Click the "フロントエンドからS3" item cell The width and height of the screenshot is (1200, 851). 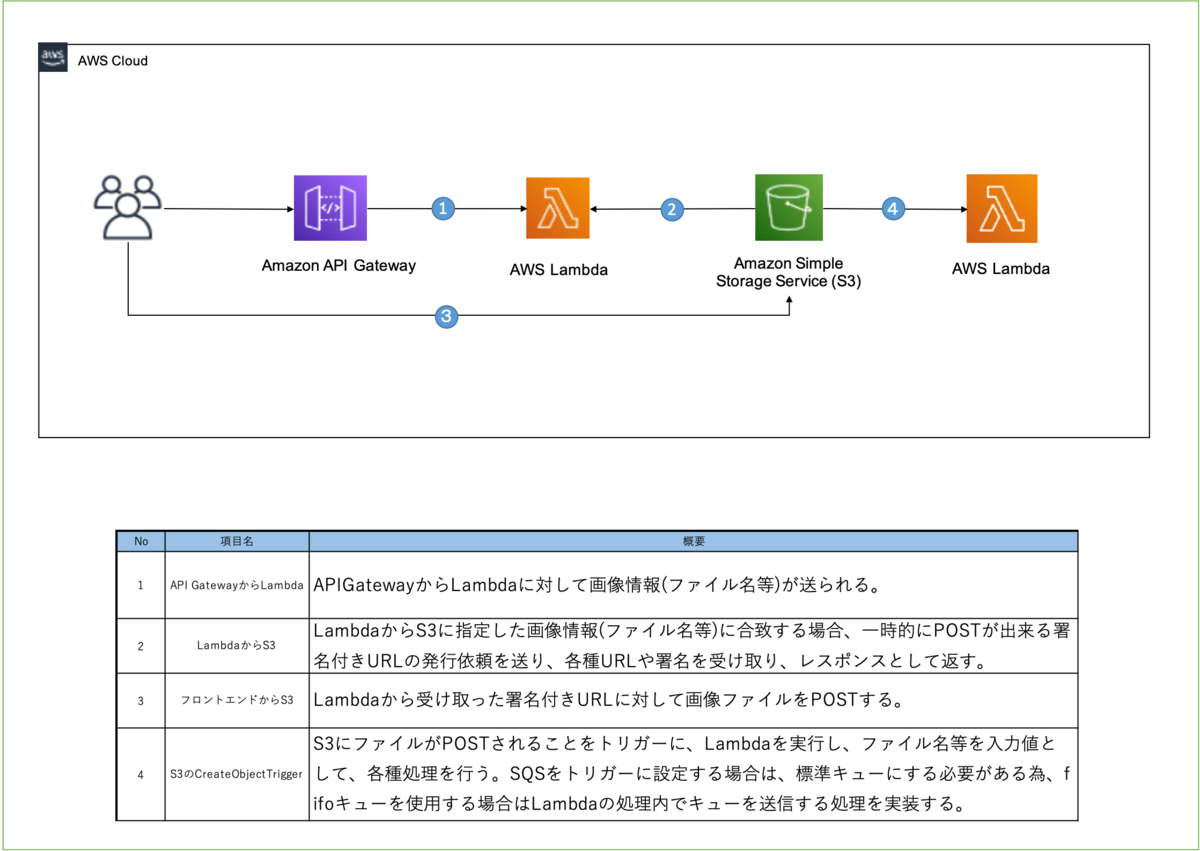coord(237,701)
